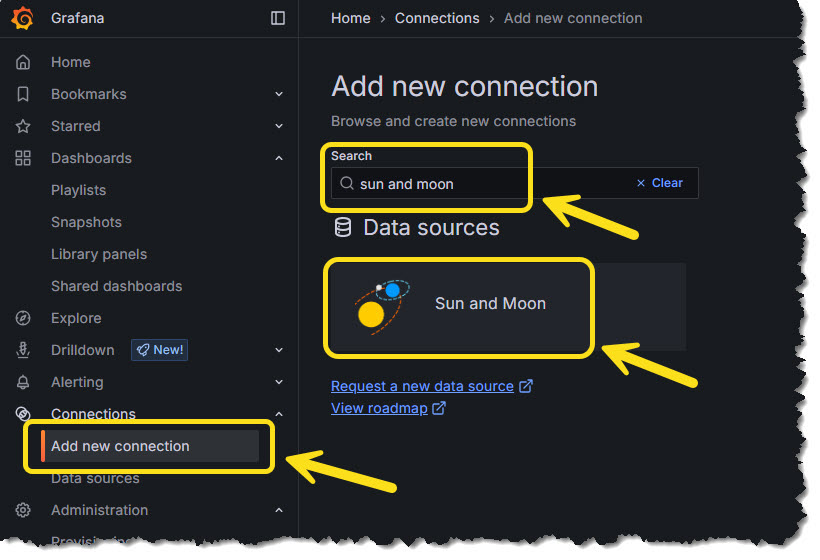The width and height of the screenshot is (820, 560).
Task: Click the Add new connection breadcrumb
Action: pyautogui.click(x=573, y=18)
